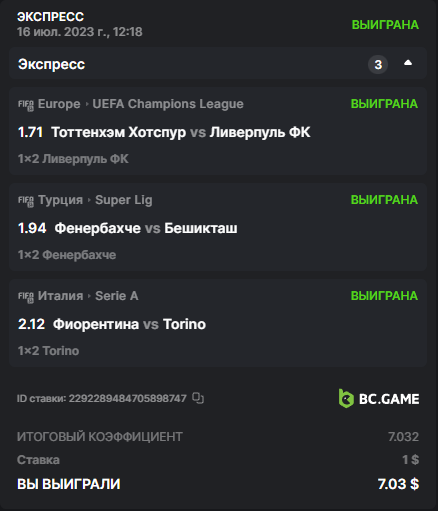This screenshot has width=438, height=511.
Task: Open the Фенербахче vs Бешикташ match
Action: pos(146,228)
